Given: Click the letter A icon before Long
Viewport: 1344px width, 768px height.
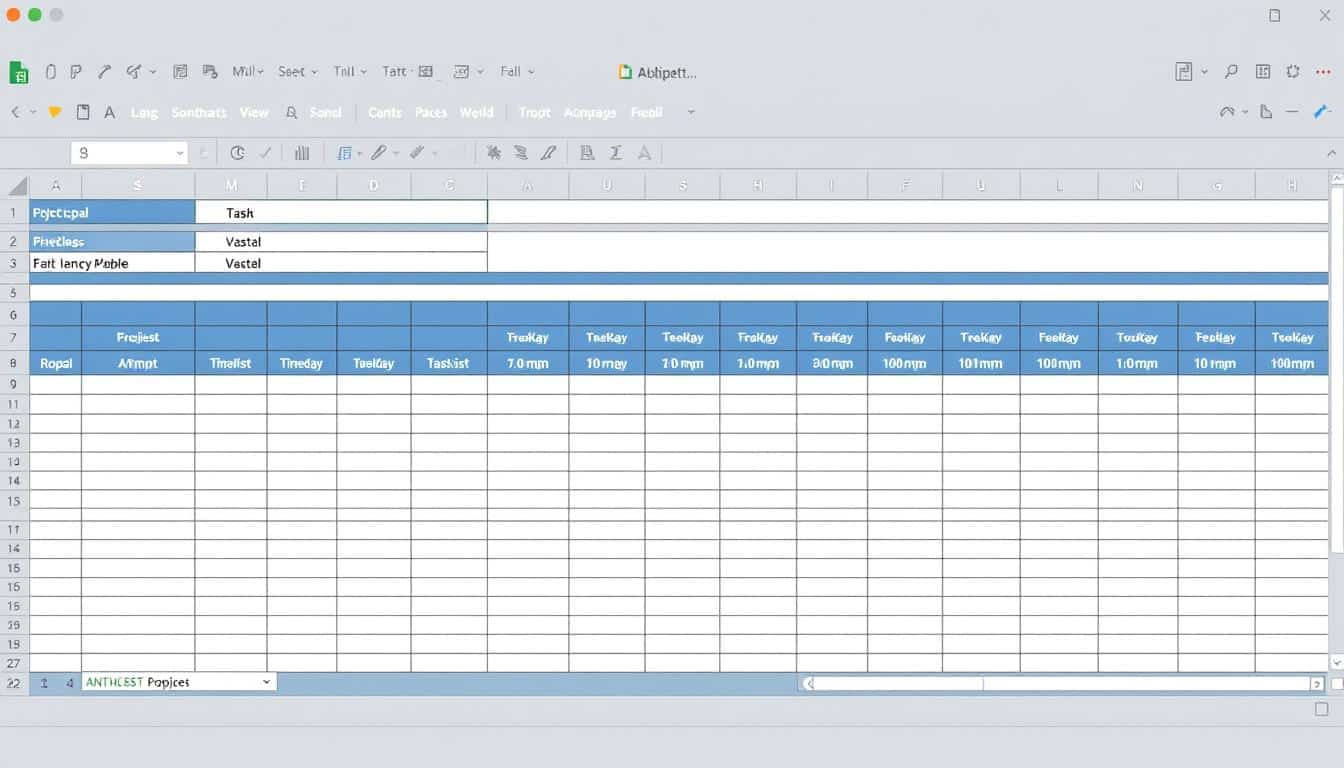Looking at the screenshot, I should pos(110,112).
